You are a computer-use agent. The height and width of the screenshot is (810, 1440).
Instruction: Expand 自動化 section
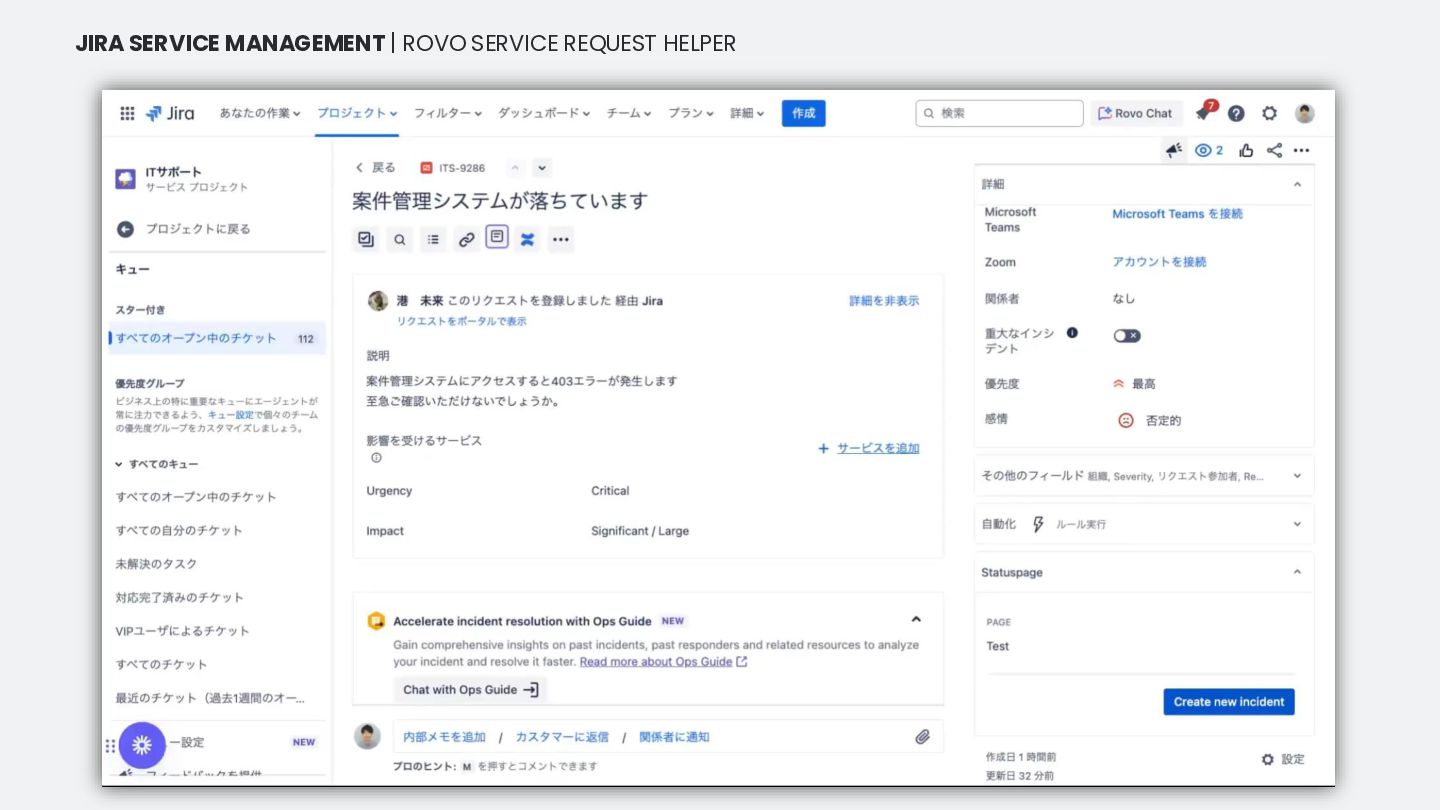[1144, 524]
